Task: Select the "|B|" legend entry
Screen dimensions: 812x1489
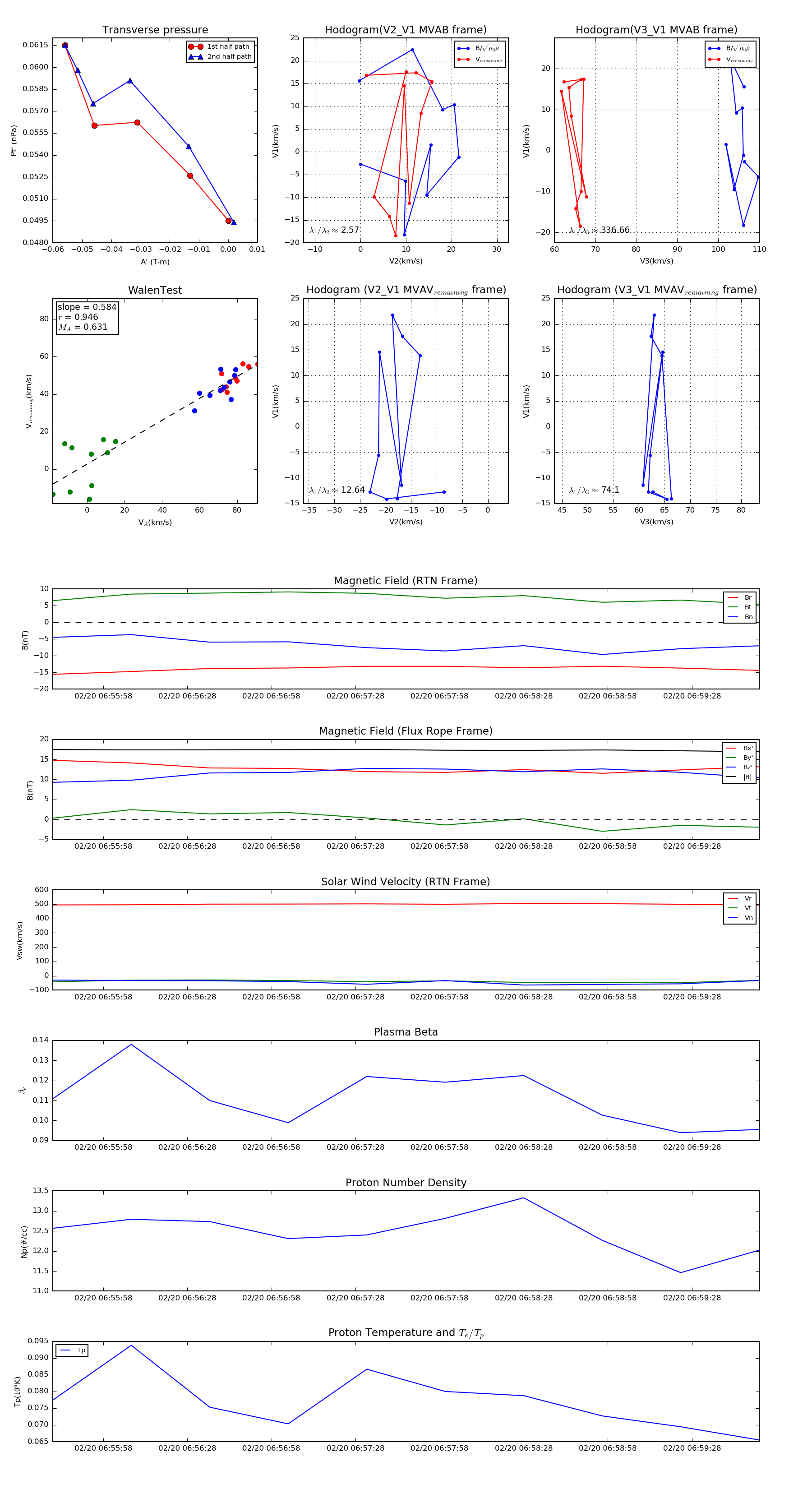Action: 739,777
